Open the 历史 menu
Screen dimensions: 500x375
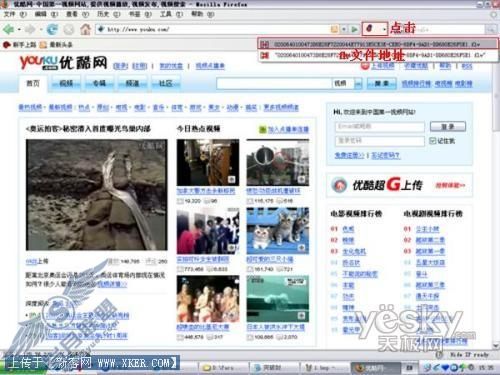[108, 14]
